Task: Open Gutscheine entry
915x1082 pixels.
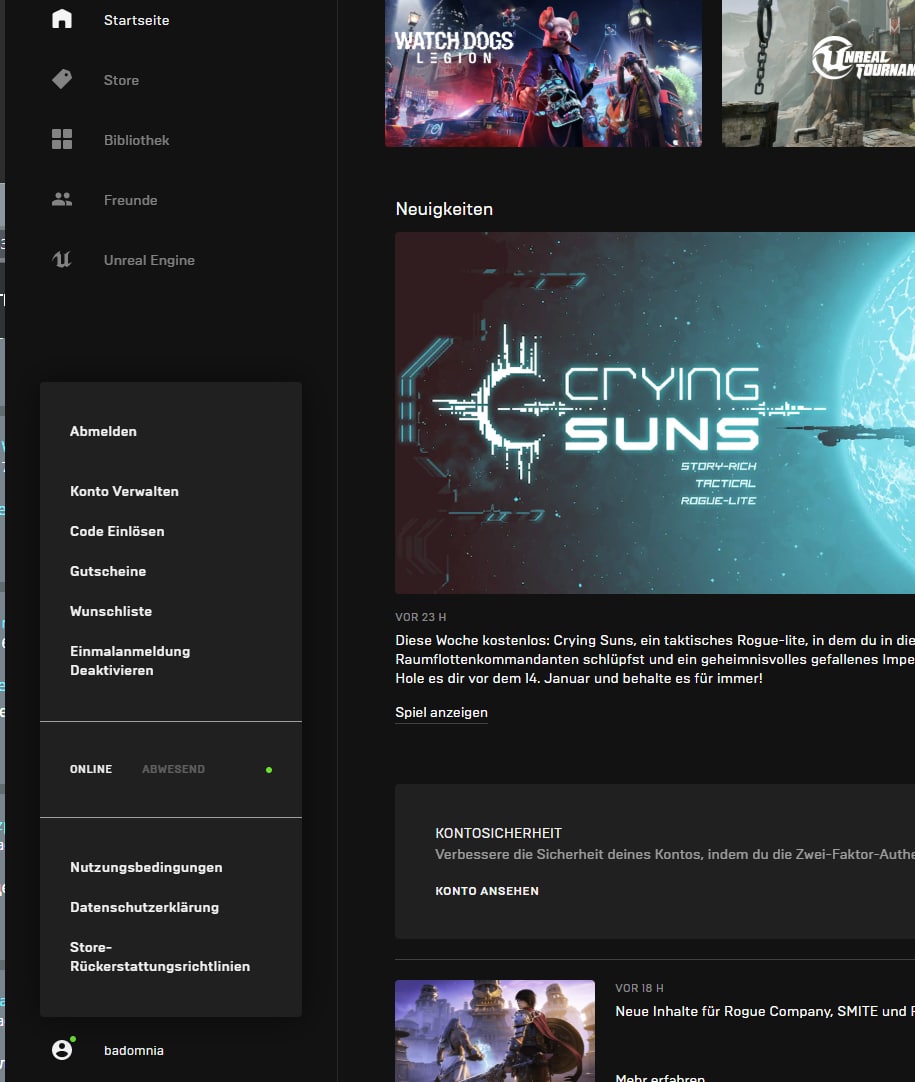Action: pos(108,571)
